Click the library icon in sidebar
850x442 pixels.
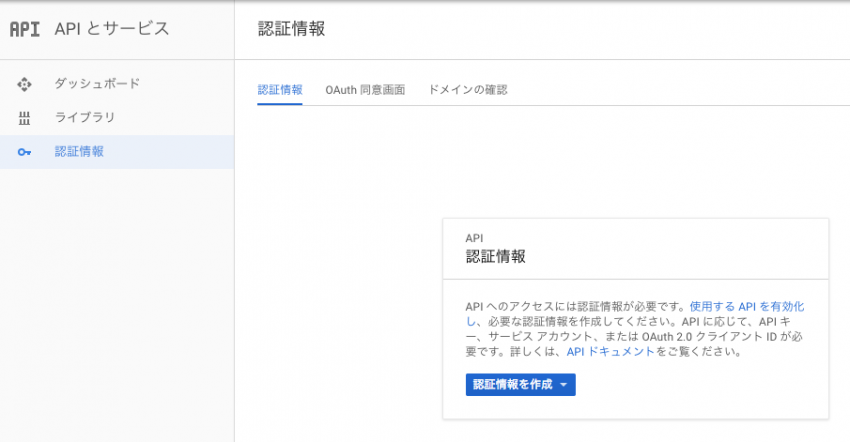(x=24, y=118)
